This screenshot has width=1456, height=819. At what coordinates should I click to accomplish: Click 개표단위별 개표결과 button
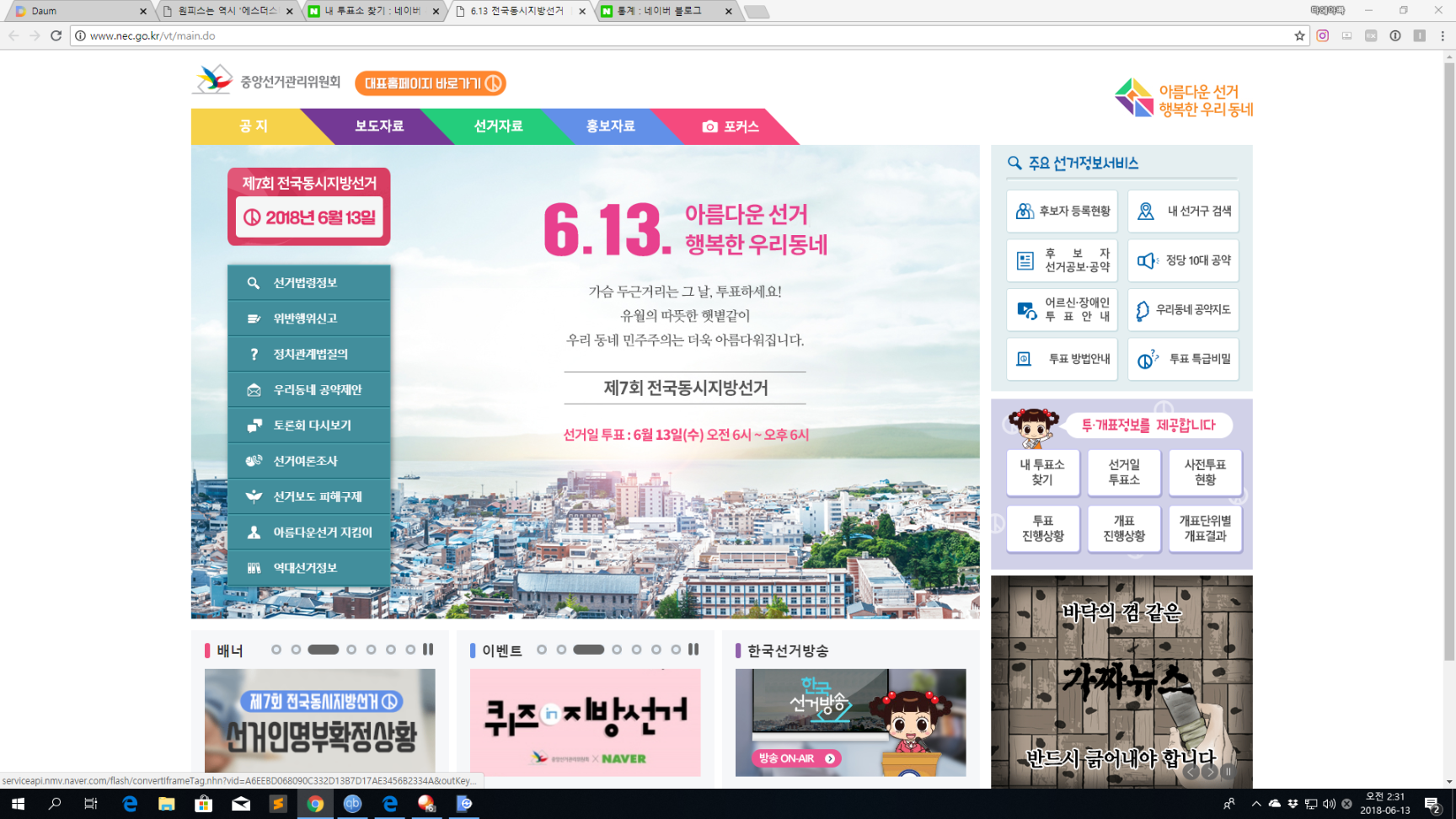[x=1205, y=528]
